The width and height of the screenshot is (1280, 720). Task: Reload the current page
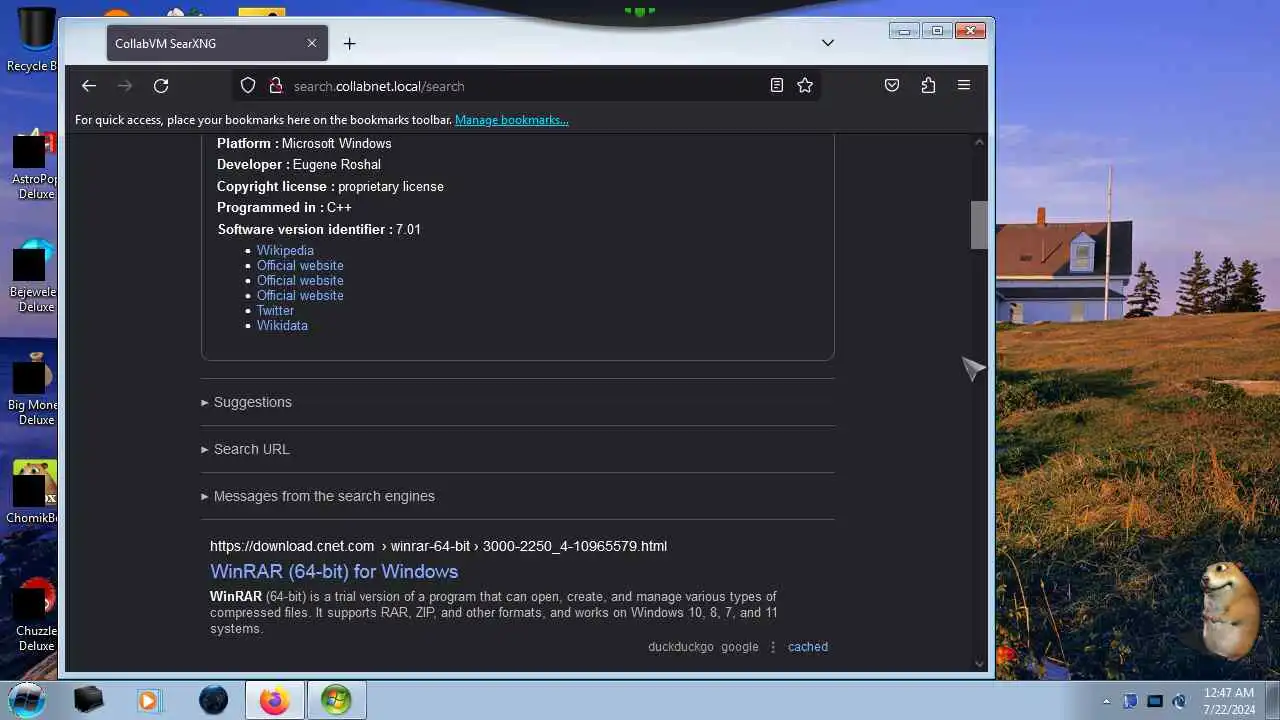coord(161,86)
